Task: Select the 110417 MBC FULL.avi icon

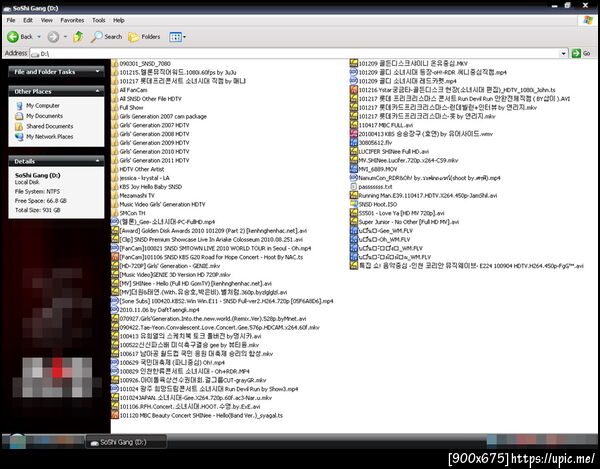Action: (354, 125)
